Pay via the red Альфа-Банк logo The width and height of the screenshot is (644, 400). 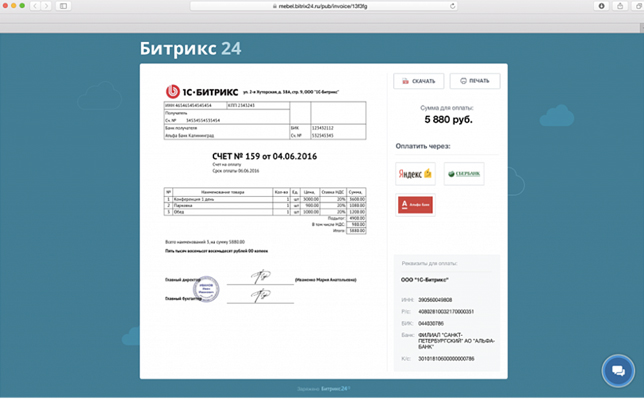tap(415, 205)
